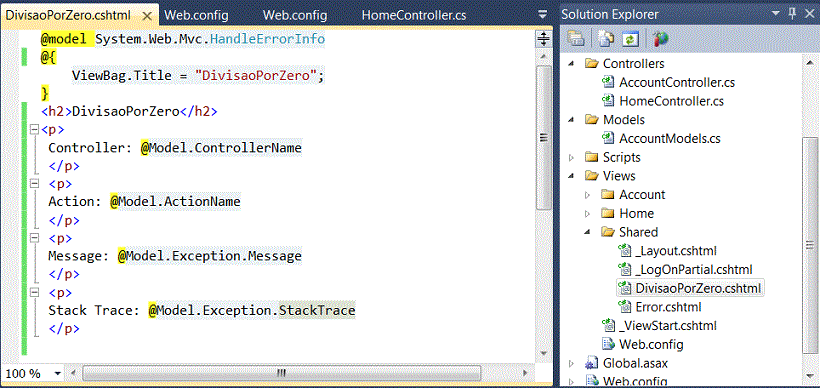The width and height of the screenshot is (820, 388).
Task: Switch to the first Web.config tab
Action: click(x=196, y=15)
